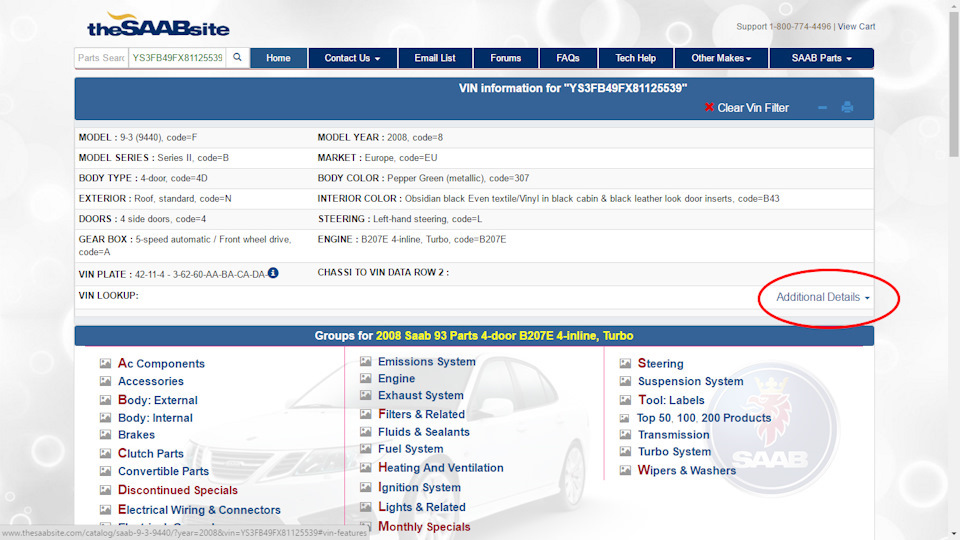Click theSAABsite logo

click(159, 26)
